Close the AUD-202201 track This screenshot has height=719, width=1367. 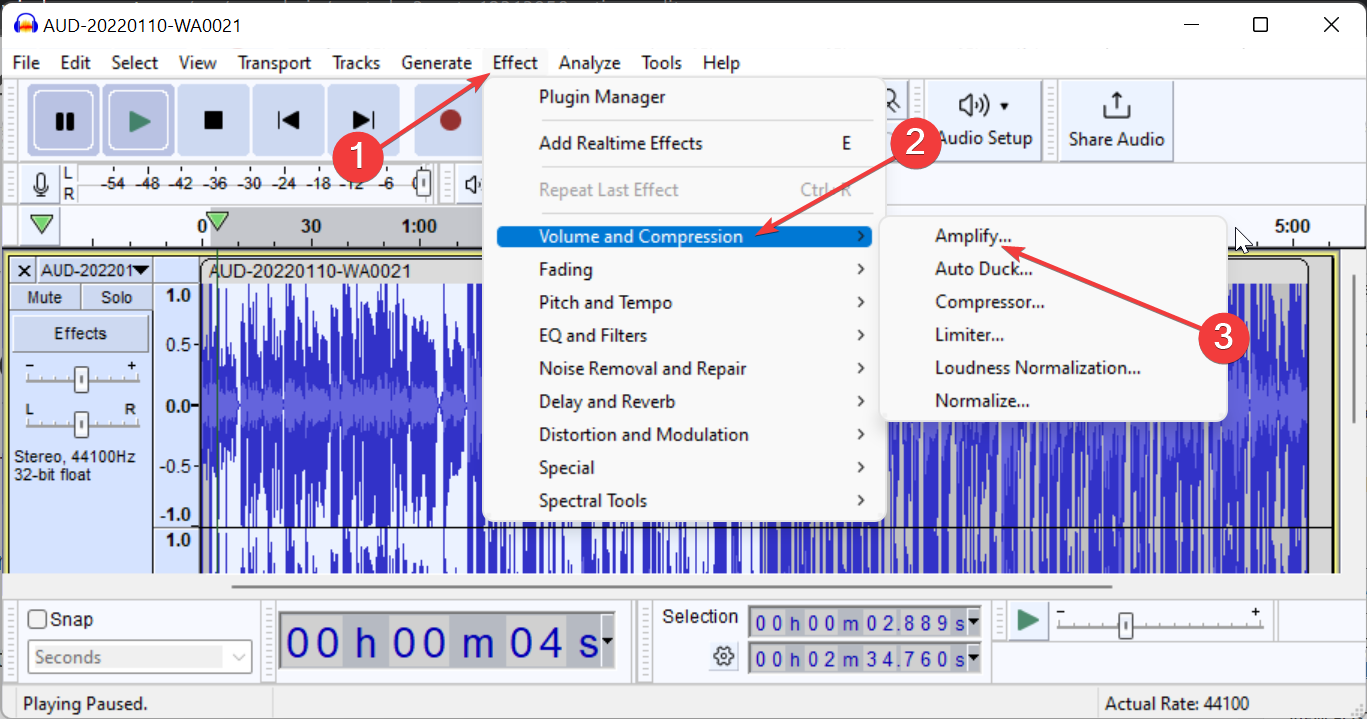[x=23, y=270]
